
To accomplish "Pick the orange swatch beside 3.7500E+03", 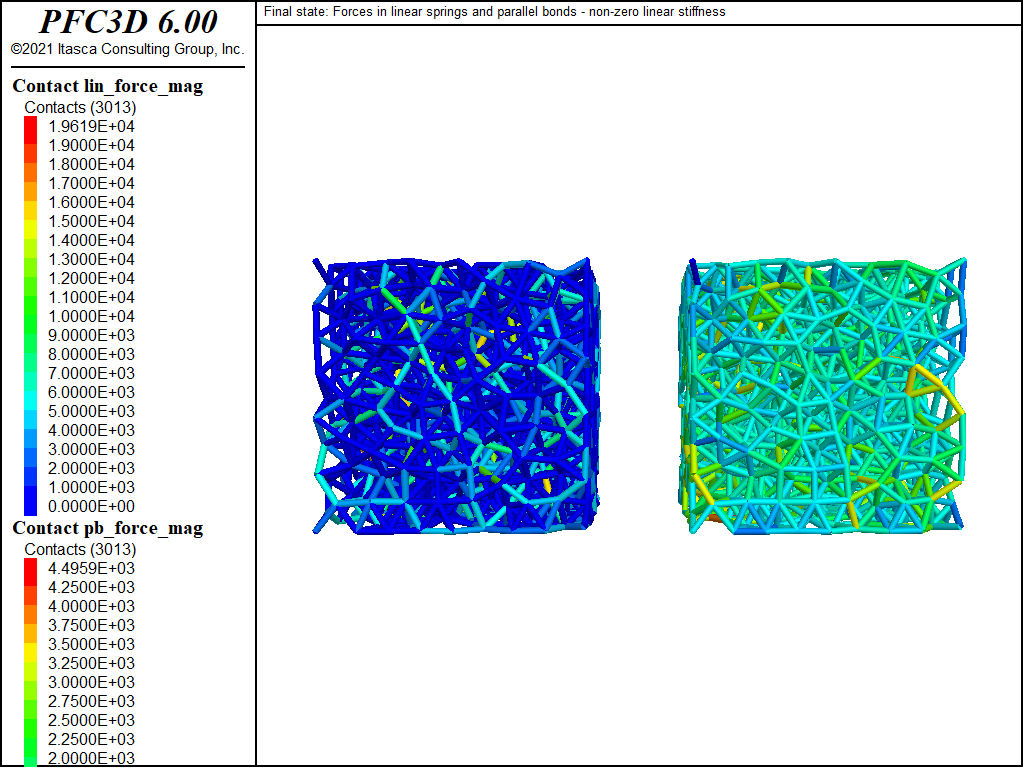I will (x=30, y=625).
